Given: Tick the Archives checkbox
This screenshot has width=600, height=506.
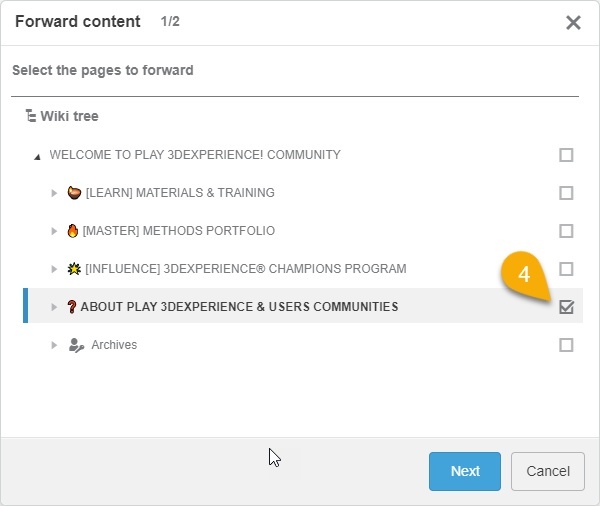Looking at the screenshot, I should [566, 345].
